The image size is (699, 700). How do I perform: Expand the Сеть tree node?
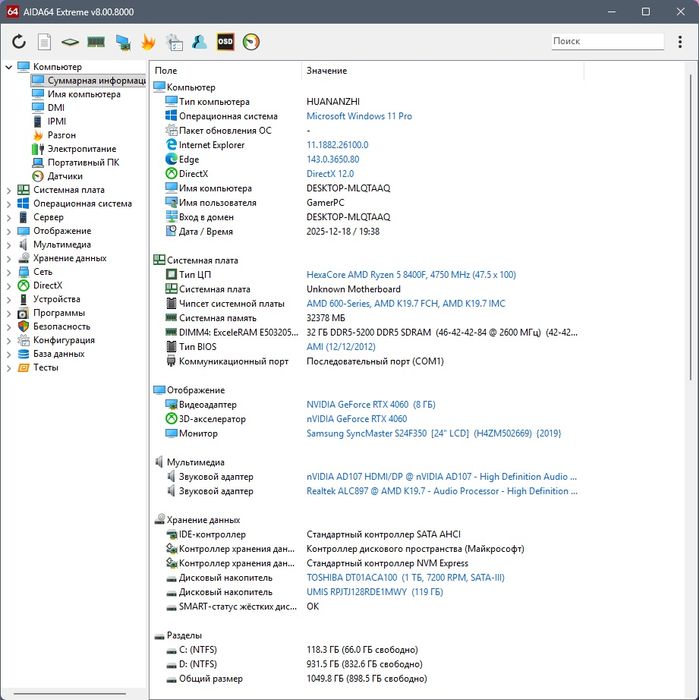coord(8,272)
